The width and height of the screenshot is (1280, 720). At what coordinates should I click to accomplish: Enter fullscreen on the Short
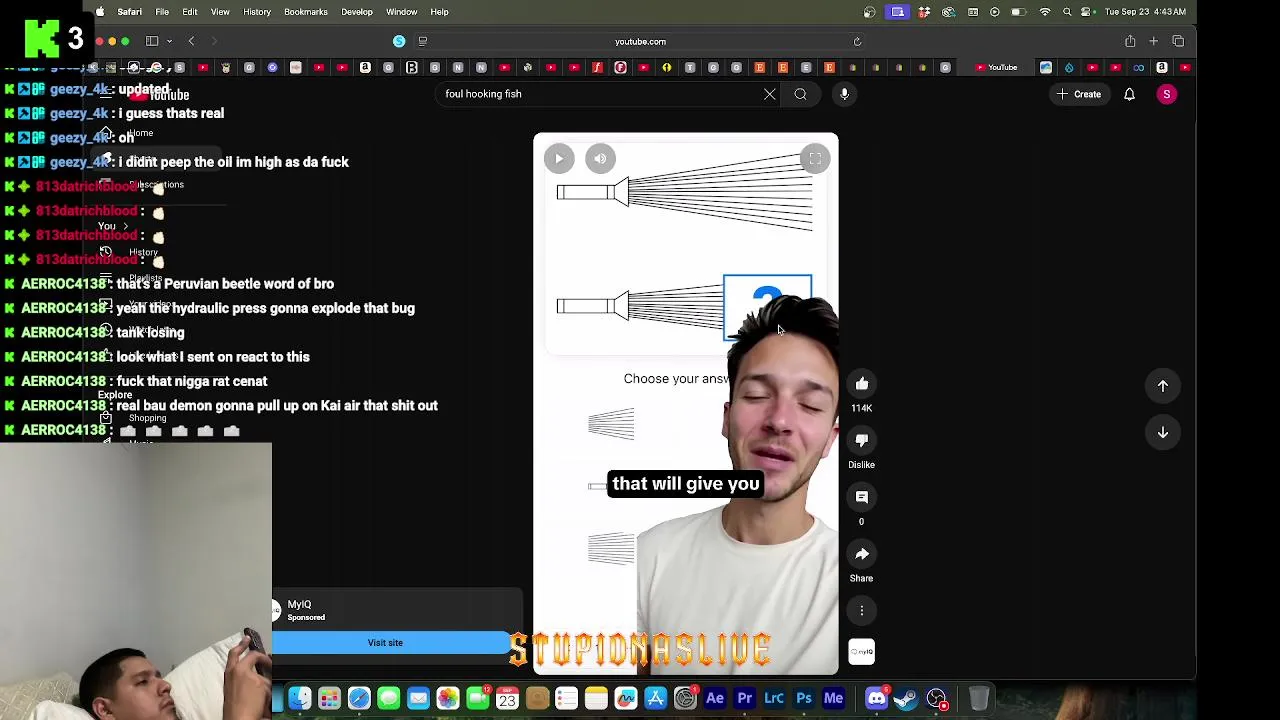tap(815, 159)
